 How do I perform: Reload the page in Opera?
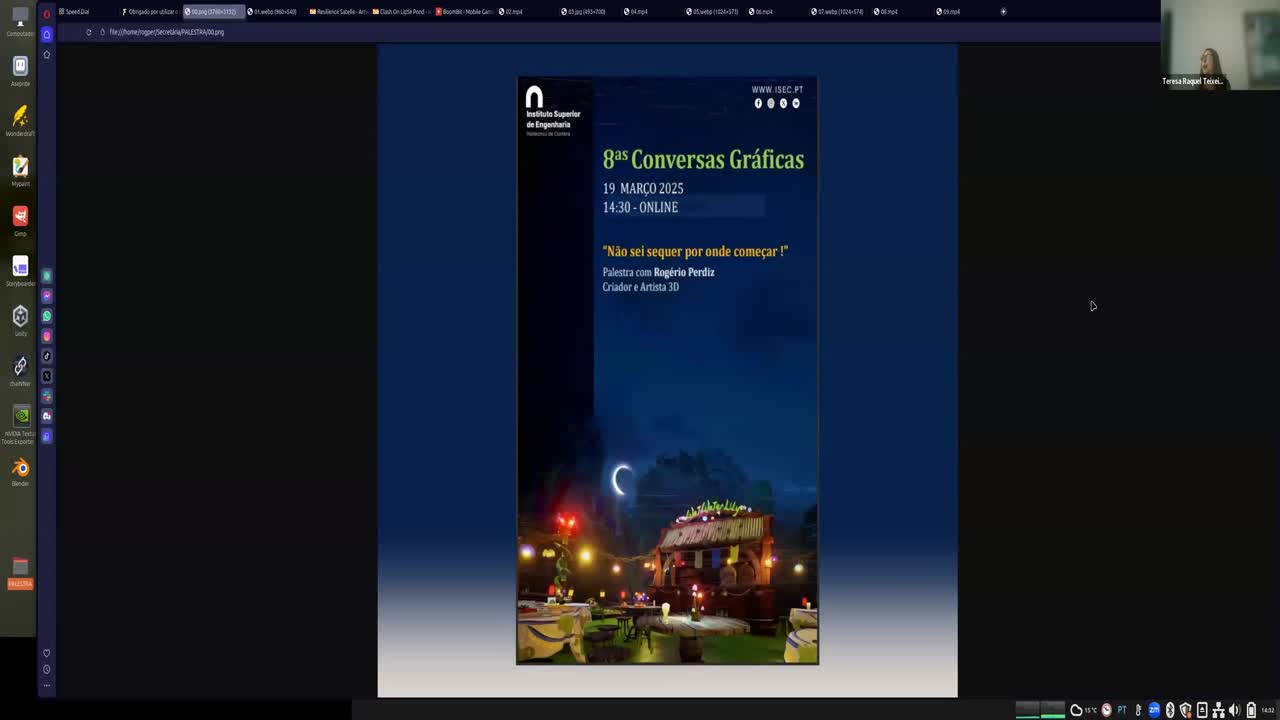(88, 32)
